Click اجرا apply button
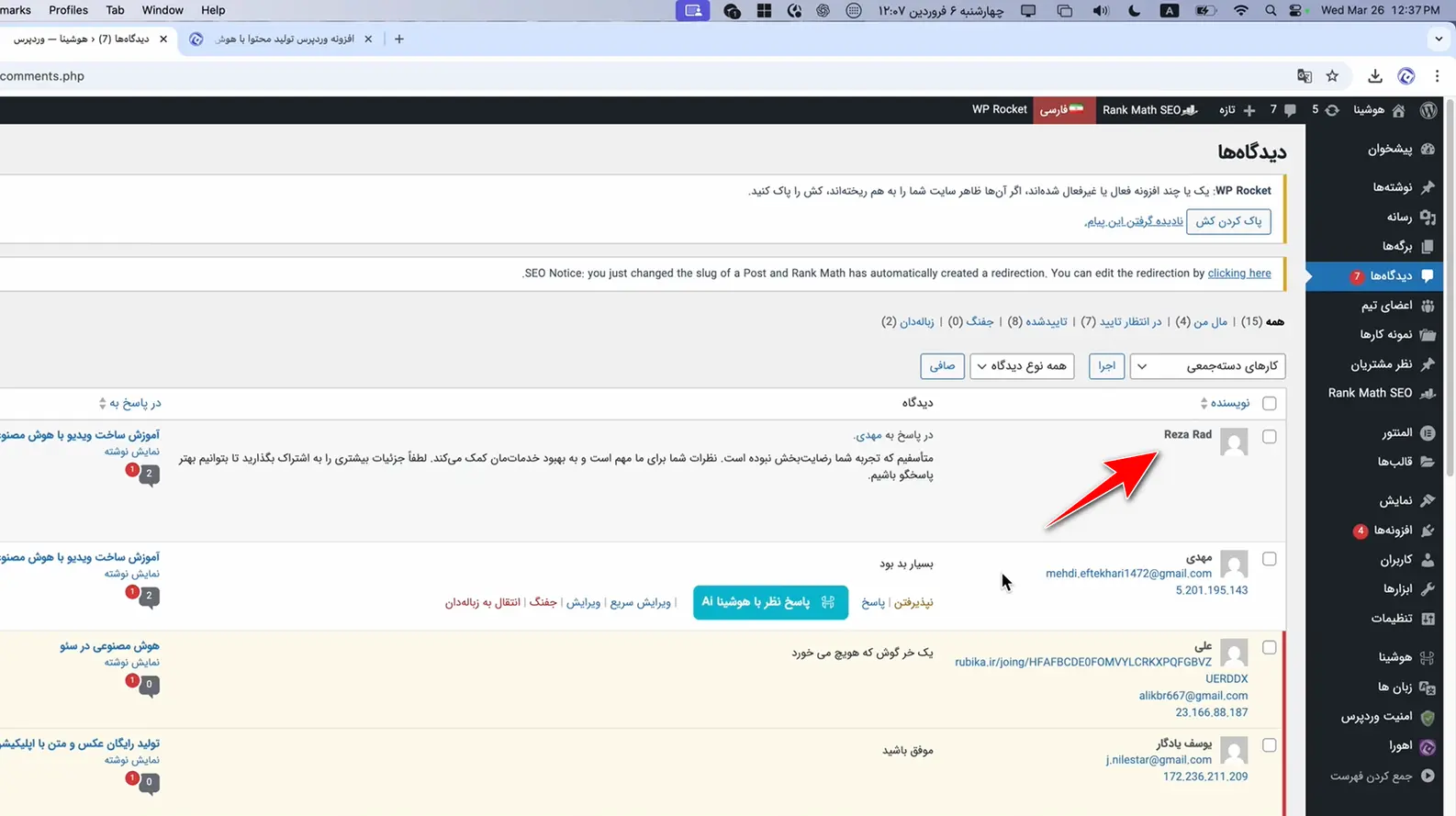The width and height of the screenshot is (1456, 816). (1106, 366)
